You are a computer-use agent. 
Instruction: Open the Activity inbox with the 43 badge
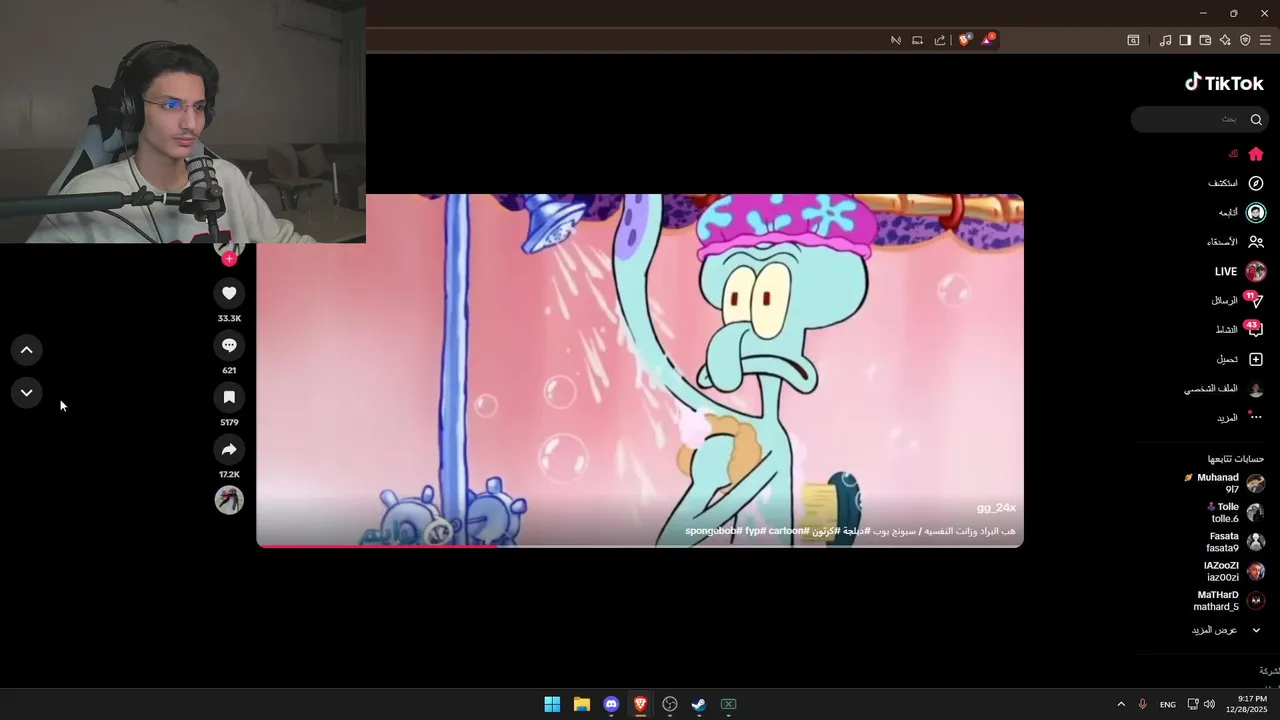coord(1239,329)
